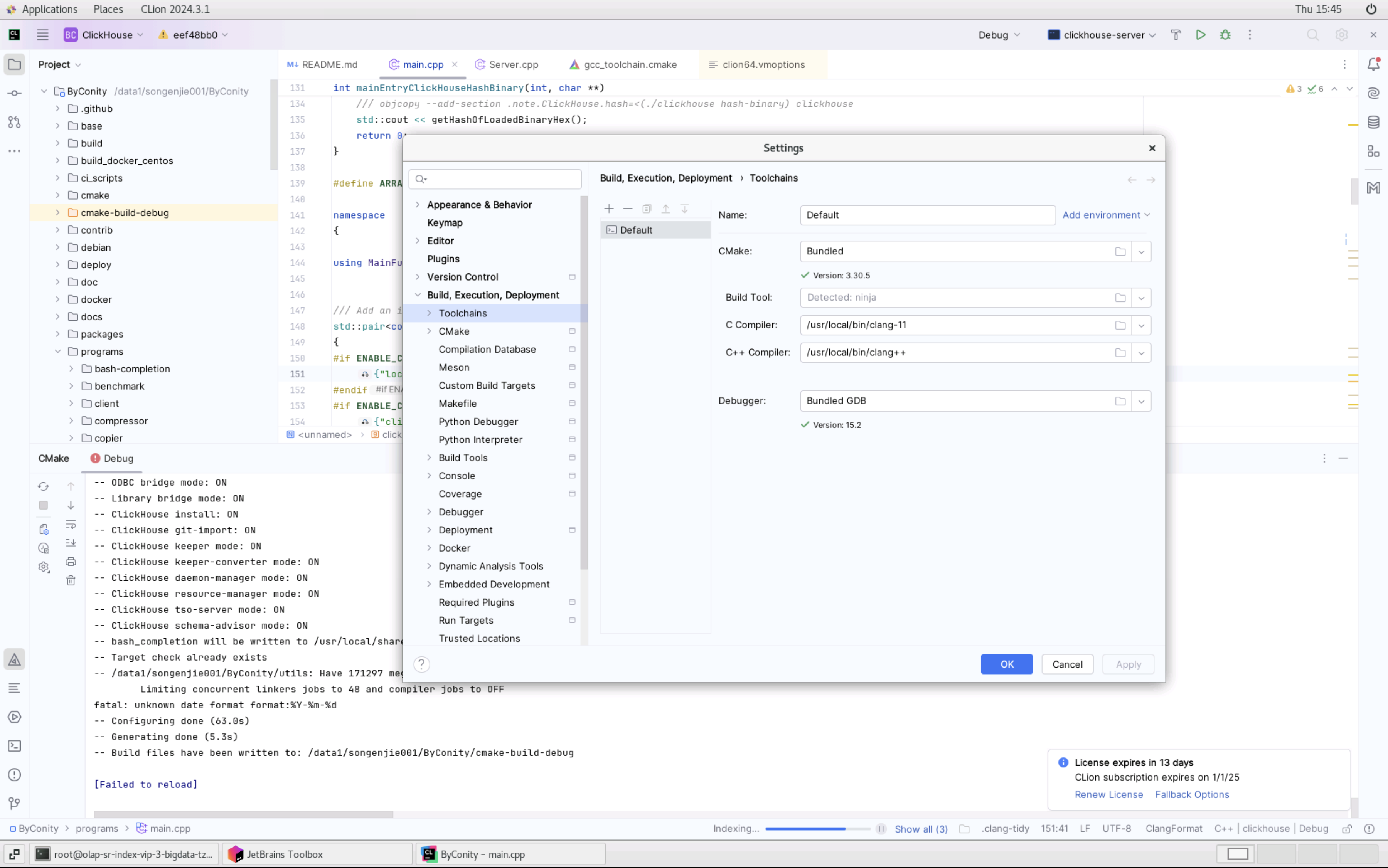Image resolution: width=1388 pixels, height=868 pixels.
Task: Click the Renew License link
Action: [1108, 795]
